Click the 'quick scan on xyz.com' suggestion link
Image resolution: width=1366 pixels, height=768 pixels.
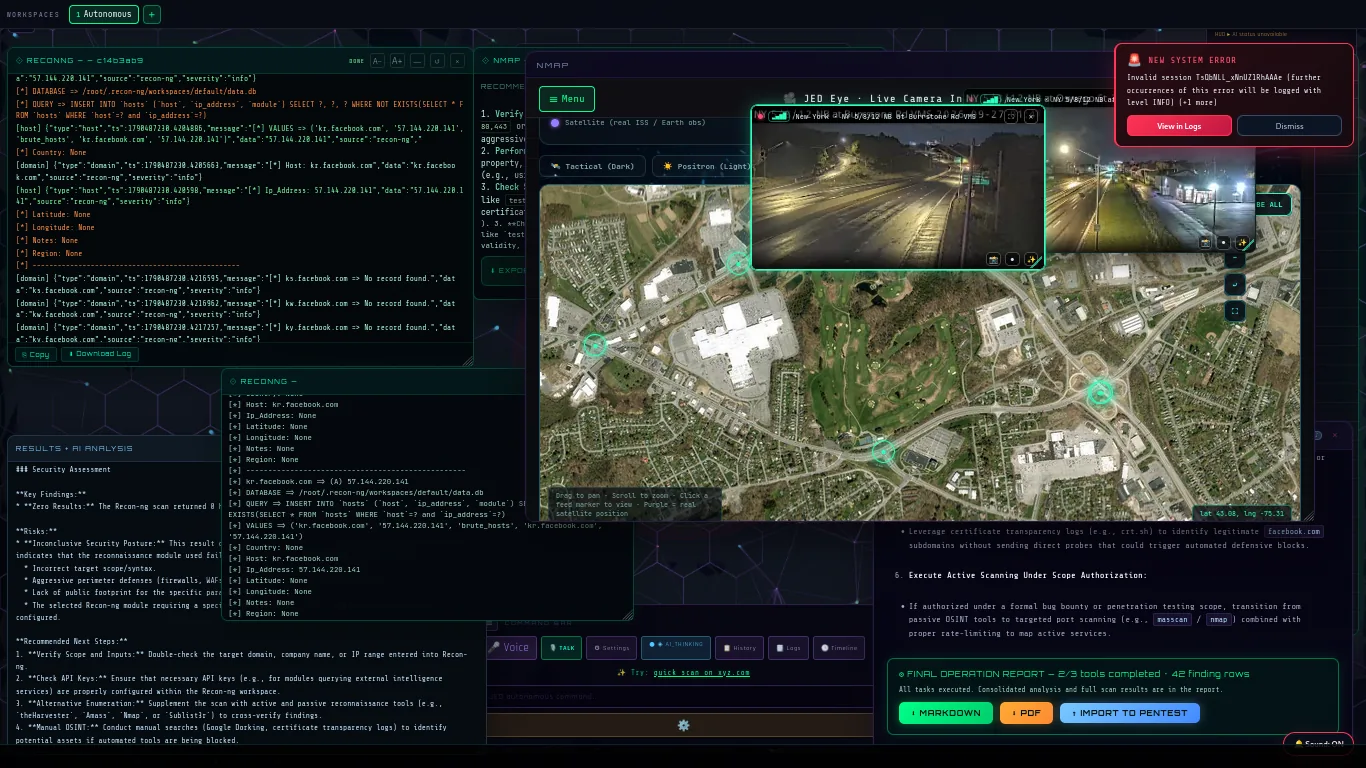click(x=701, y=672)
